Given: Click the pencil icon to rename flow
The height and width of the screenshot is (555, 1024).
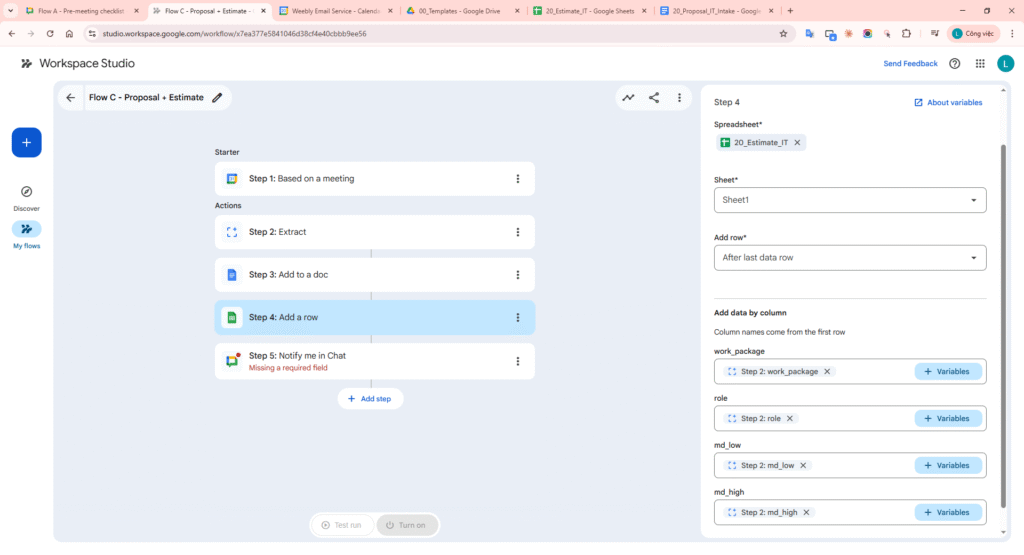Looking at the screenshot, I should click(217, 98).
